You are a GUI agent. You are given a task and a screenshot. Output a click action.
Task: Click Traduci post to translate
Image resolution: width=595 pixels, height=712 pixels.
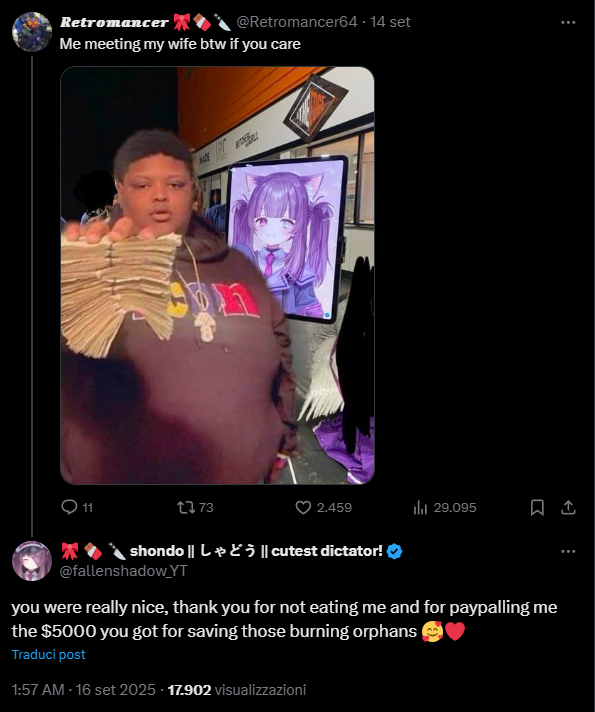(49, 654)
